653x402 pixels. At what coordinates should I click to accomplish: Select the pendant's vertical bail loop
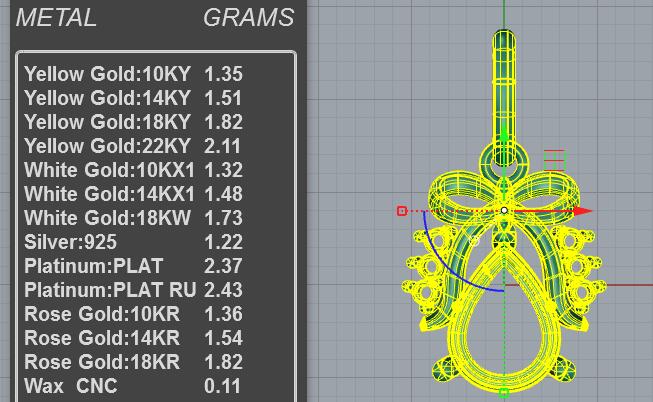click(x=504, y=98)
